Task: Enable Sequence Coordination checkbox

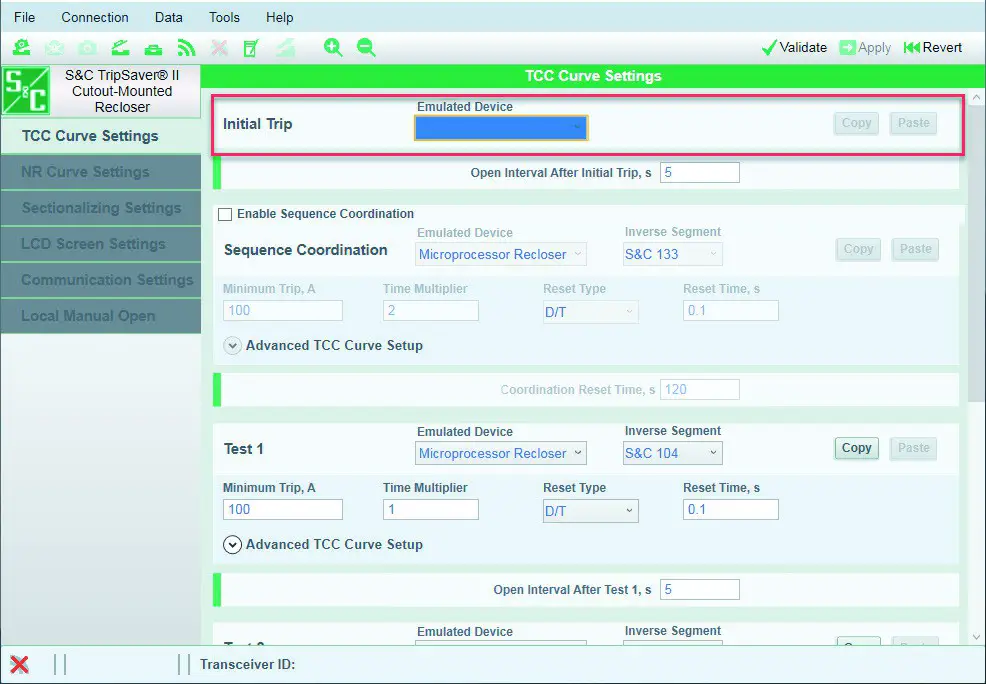Action: tap(224, 214)
